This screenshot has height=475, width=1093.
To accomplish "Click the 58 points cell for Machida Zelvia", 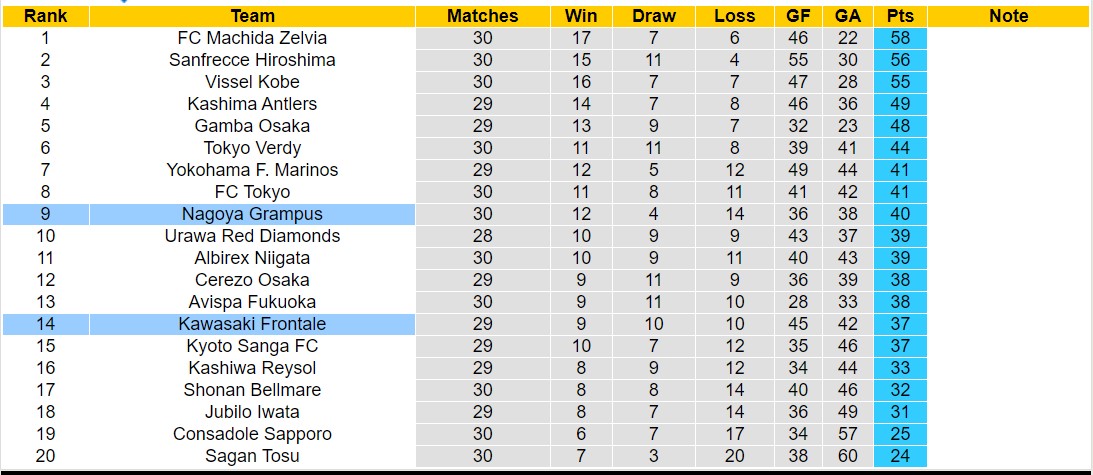I will pyautogui.click(x=900, y=38).
